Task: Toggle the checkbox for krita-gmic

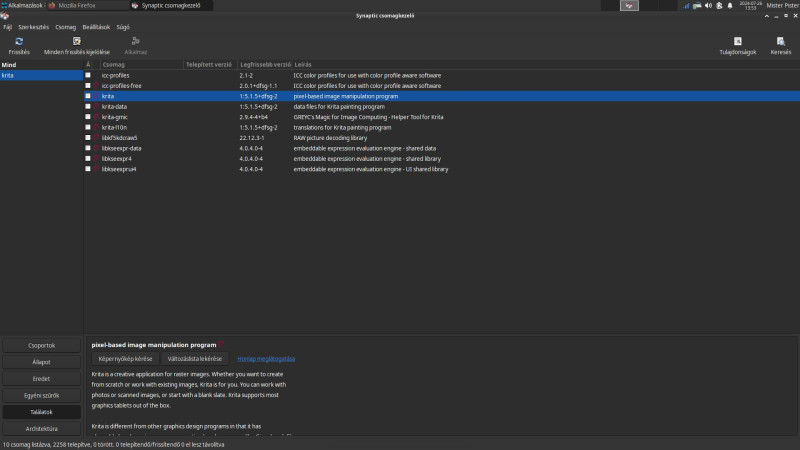Action: point(88,117)
